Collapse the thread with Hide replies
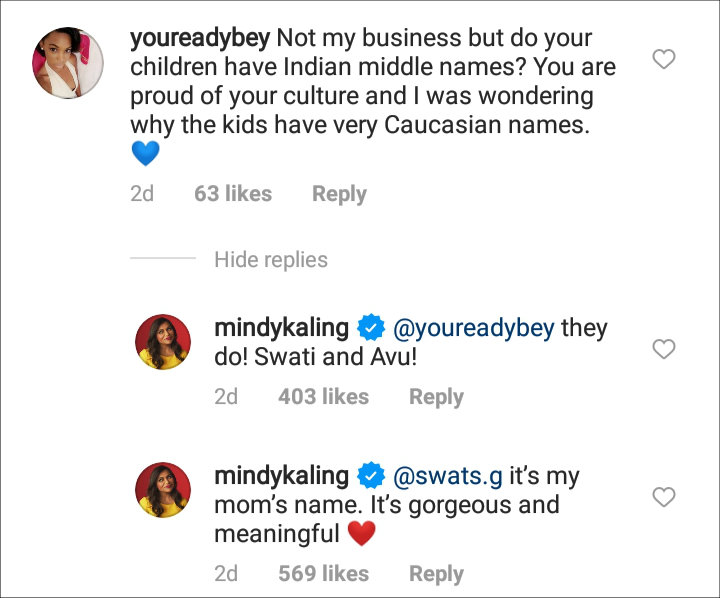 click(271, 260)
